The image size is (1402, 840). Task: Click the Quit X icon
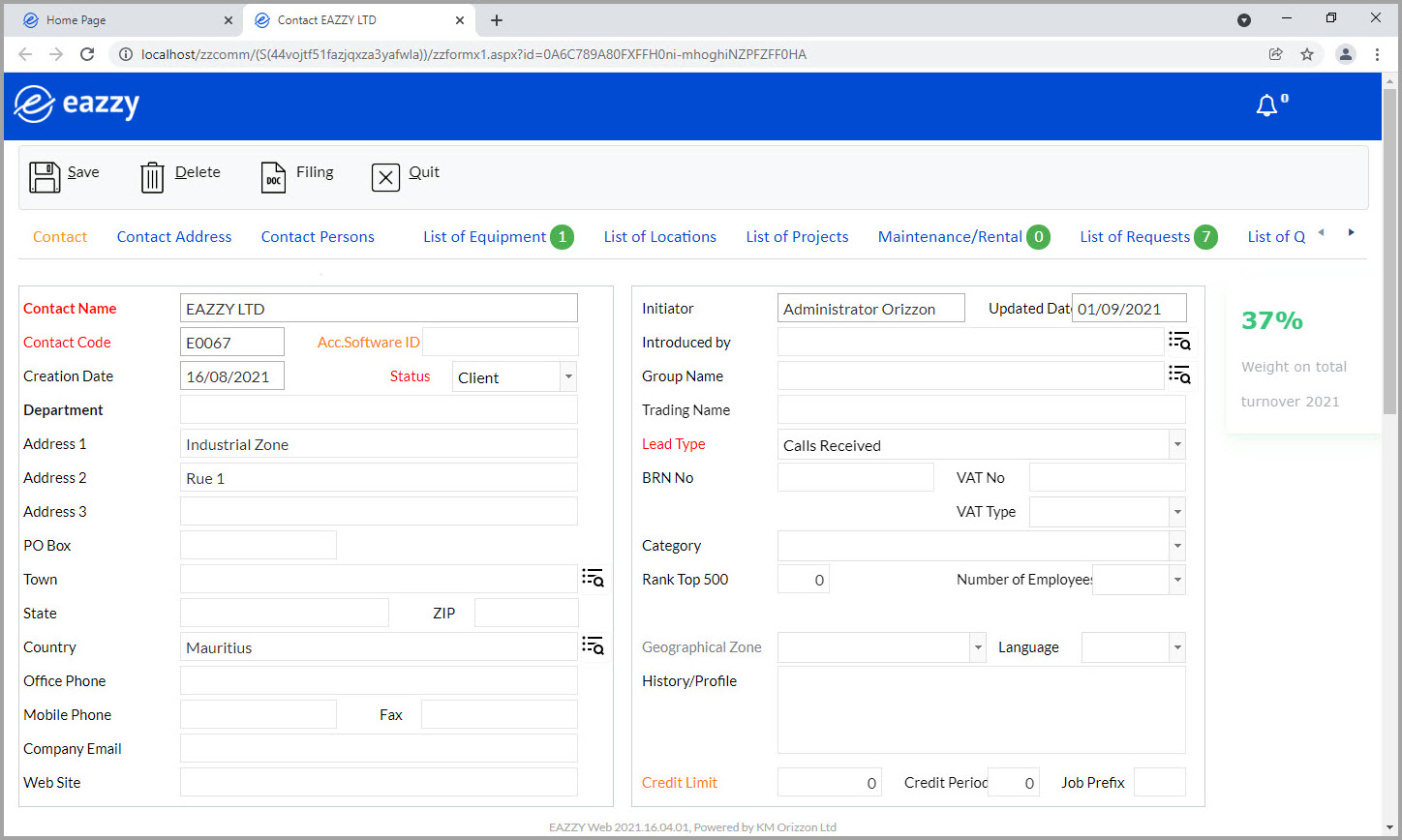pos(385,177)
